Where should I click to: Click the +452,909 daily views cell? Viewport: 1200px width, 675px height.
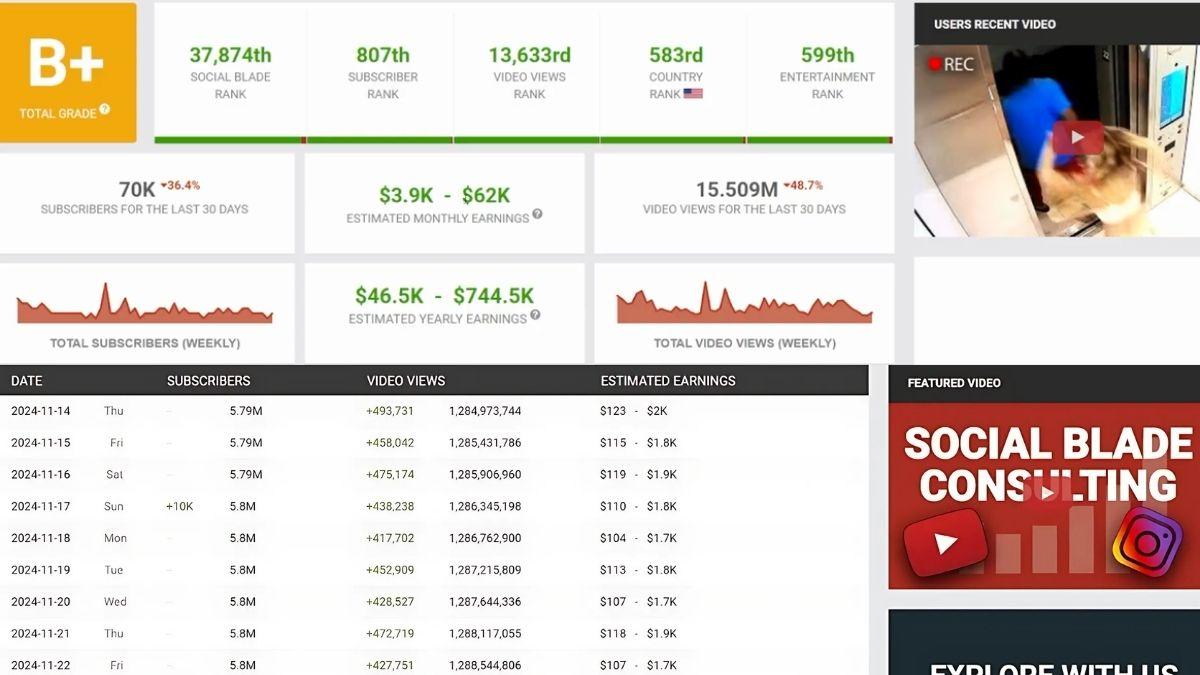390,570
